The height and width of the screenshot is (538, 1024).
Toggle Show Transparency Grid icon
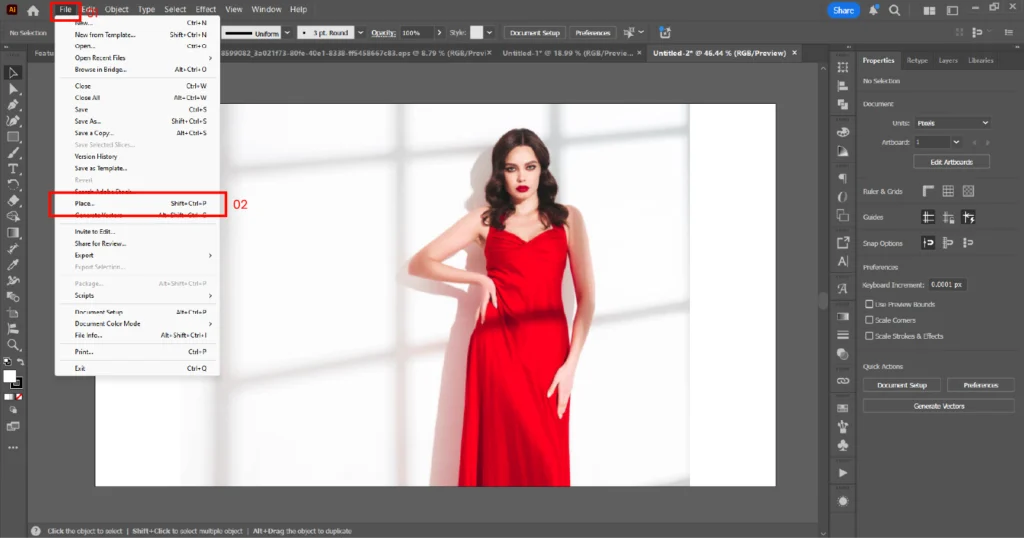(968, 191)
